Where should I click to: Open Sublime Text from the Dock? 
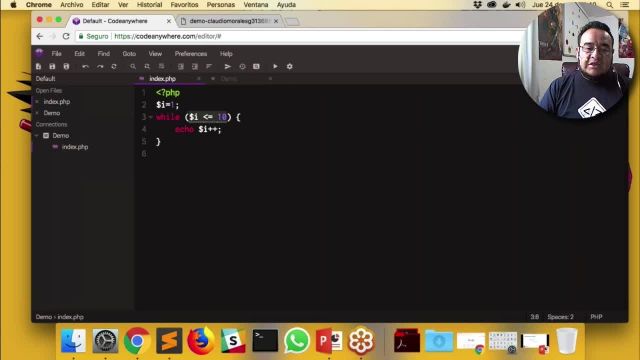point(169,340)
